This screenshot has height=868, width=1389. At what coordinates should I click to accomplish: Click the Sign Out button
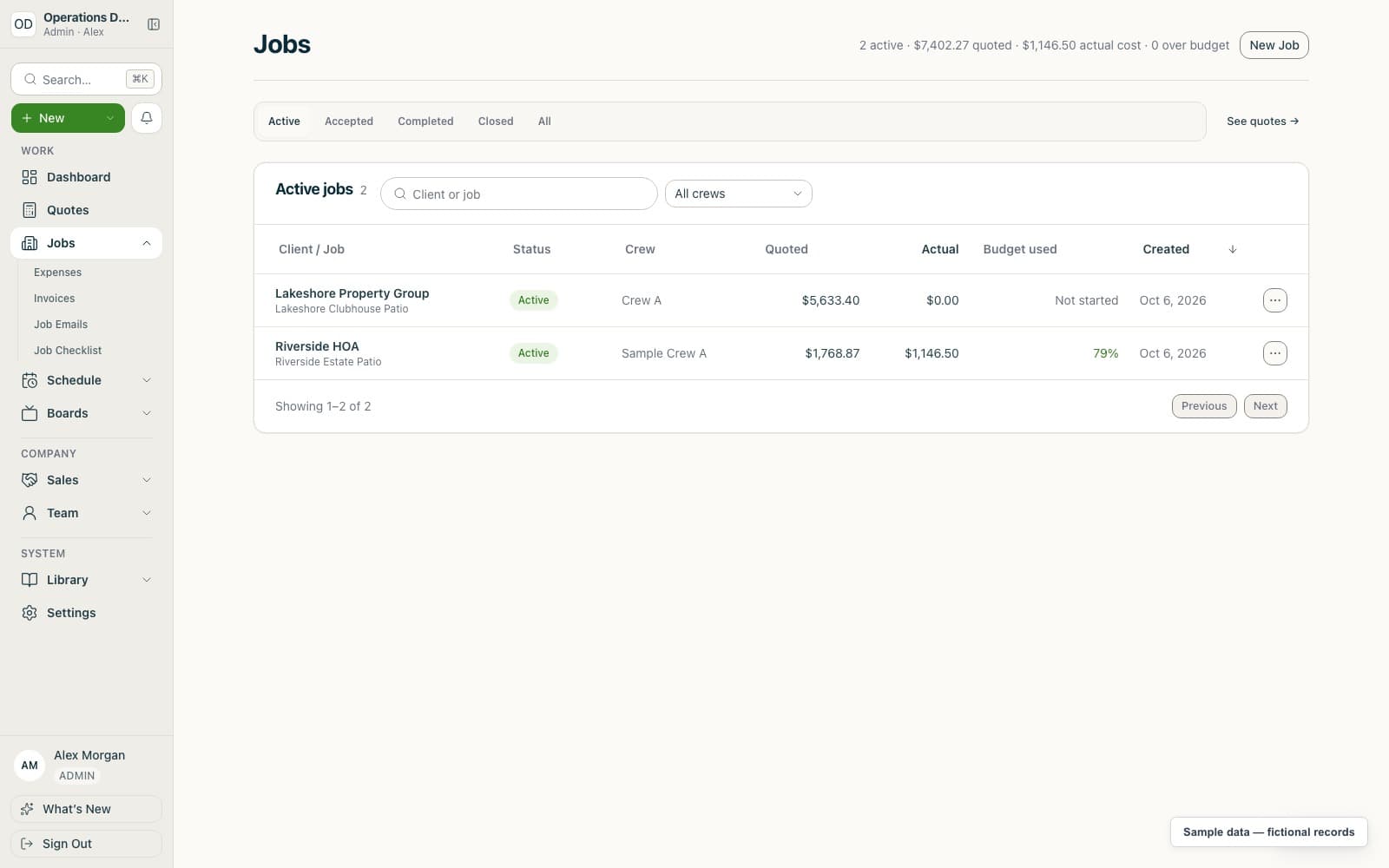[x=86, y=844]
